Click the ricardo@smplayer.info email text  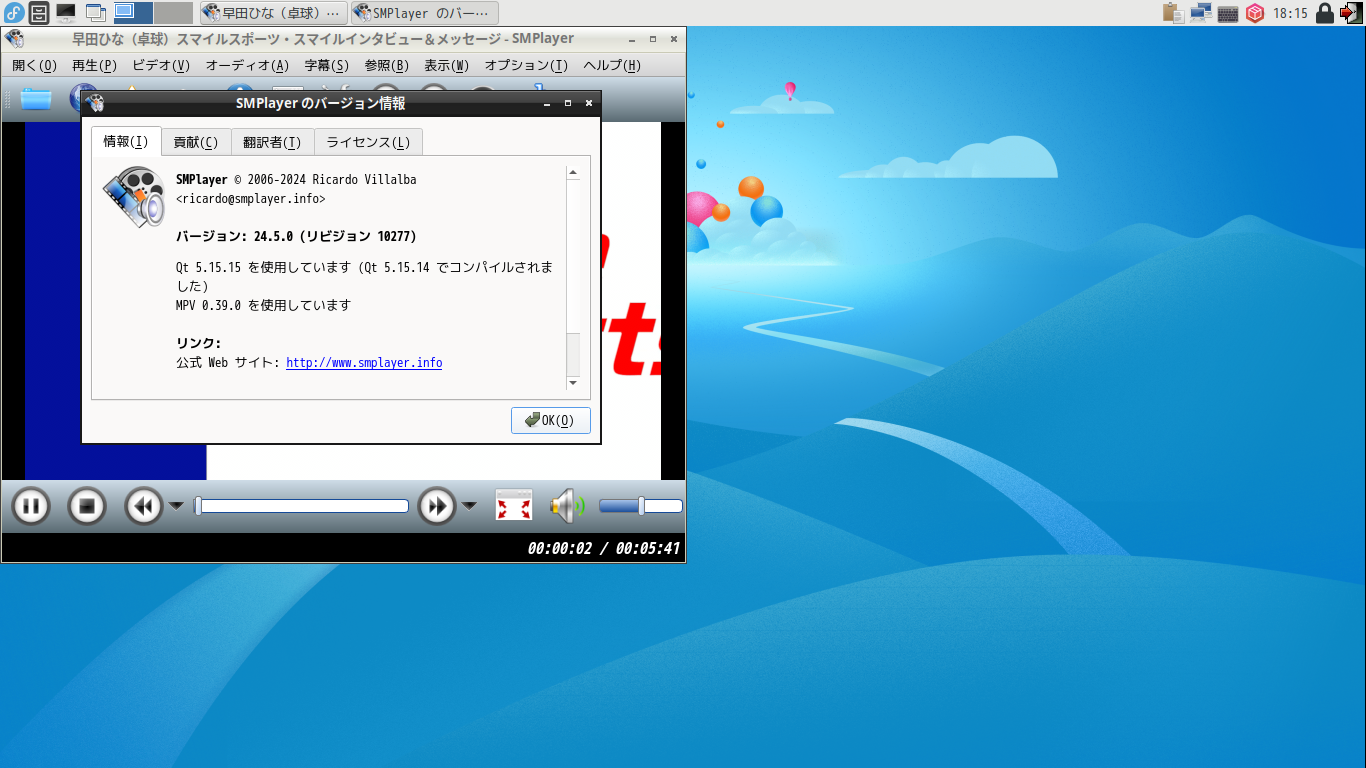251,199
